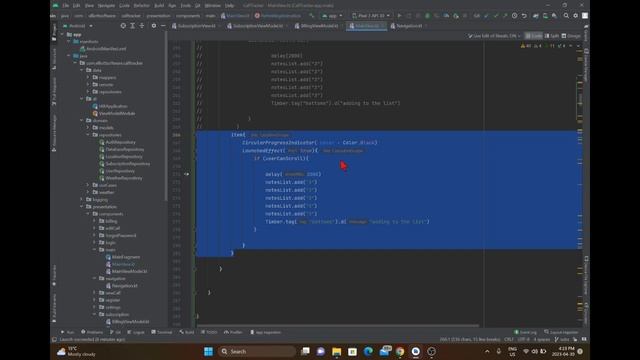
Task: Click Expand All icon in Project panel
Action: 132,26
